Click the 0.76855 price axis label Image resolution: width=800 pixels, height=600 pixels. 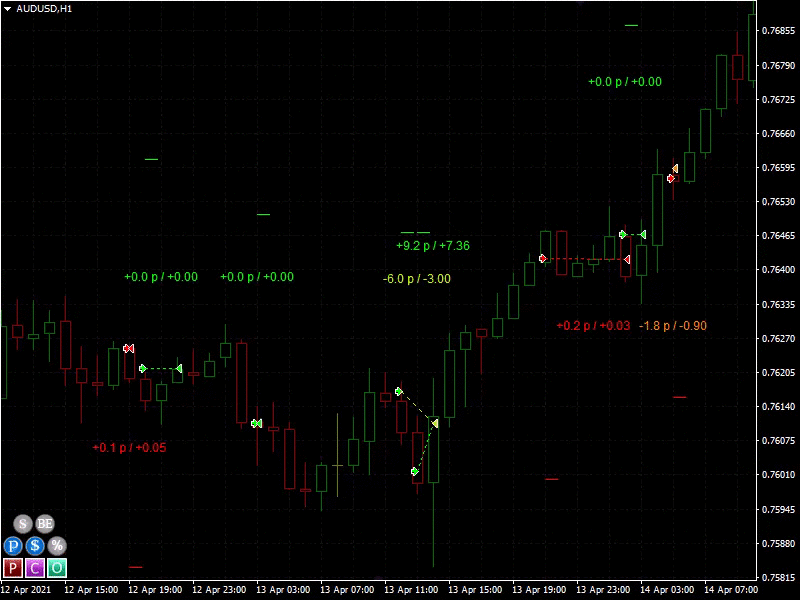tap(779, 31)
